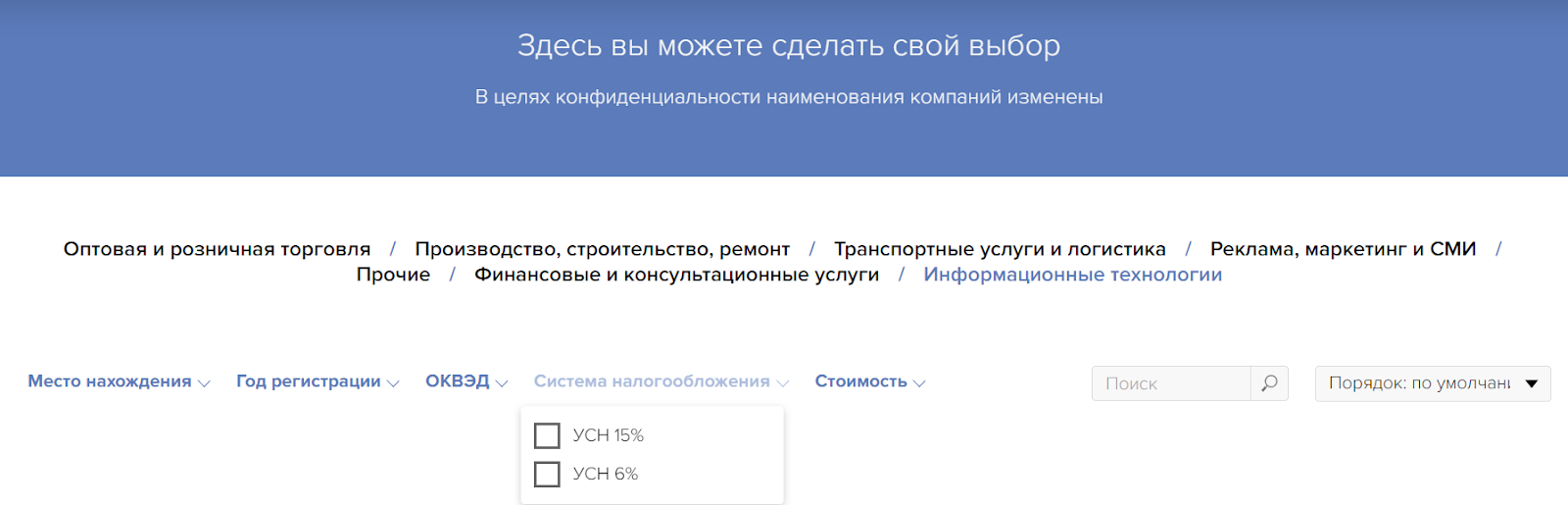This screenshot has width=1568, height=505.
Task: Open the Производство, строительство, ремонт category
Action: [x=602, y=249]
